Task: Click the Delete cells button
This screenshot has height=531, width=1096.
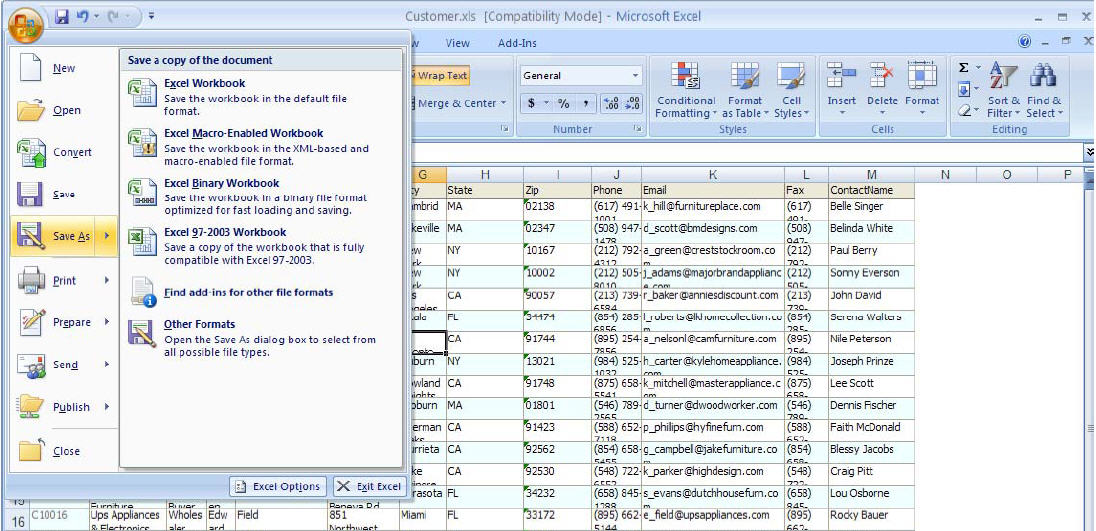Action: (x=882, y=90)
